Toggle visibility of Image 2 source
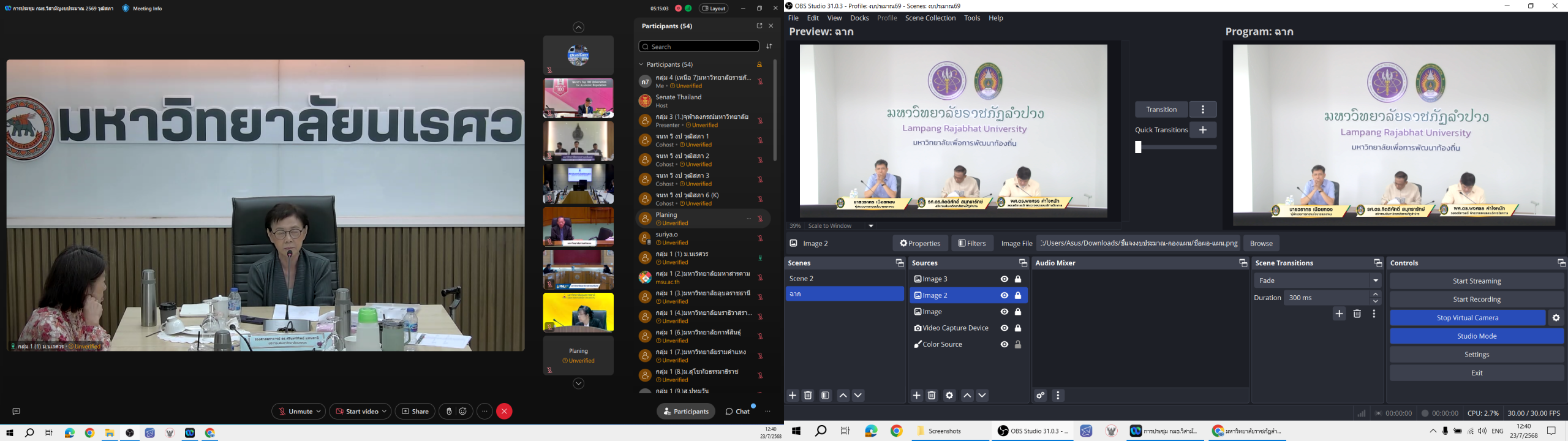This screenshot has width=1568, height=441. coord(1004,296)
